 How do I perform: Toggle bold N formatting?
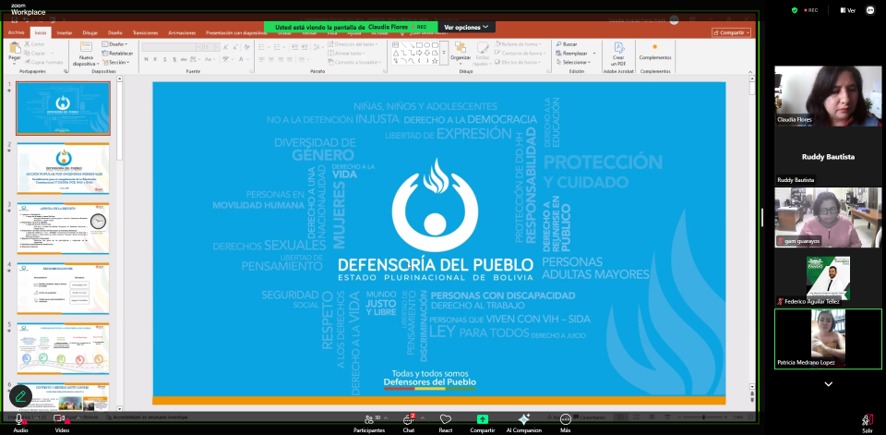tap(146, 59)
